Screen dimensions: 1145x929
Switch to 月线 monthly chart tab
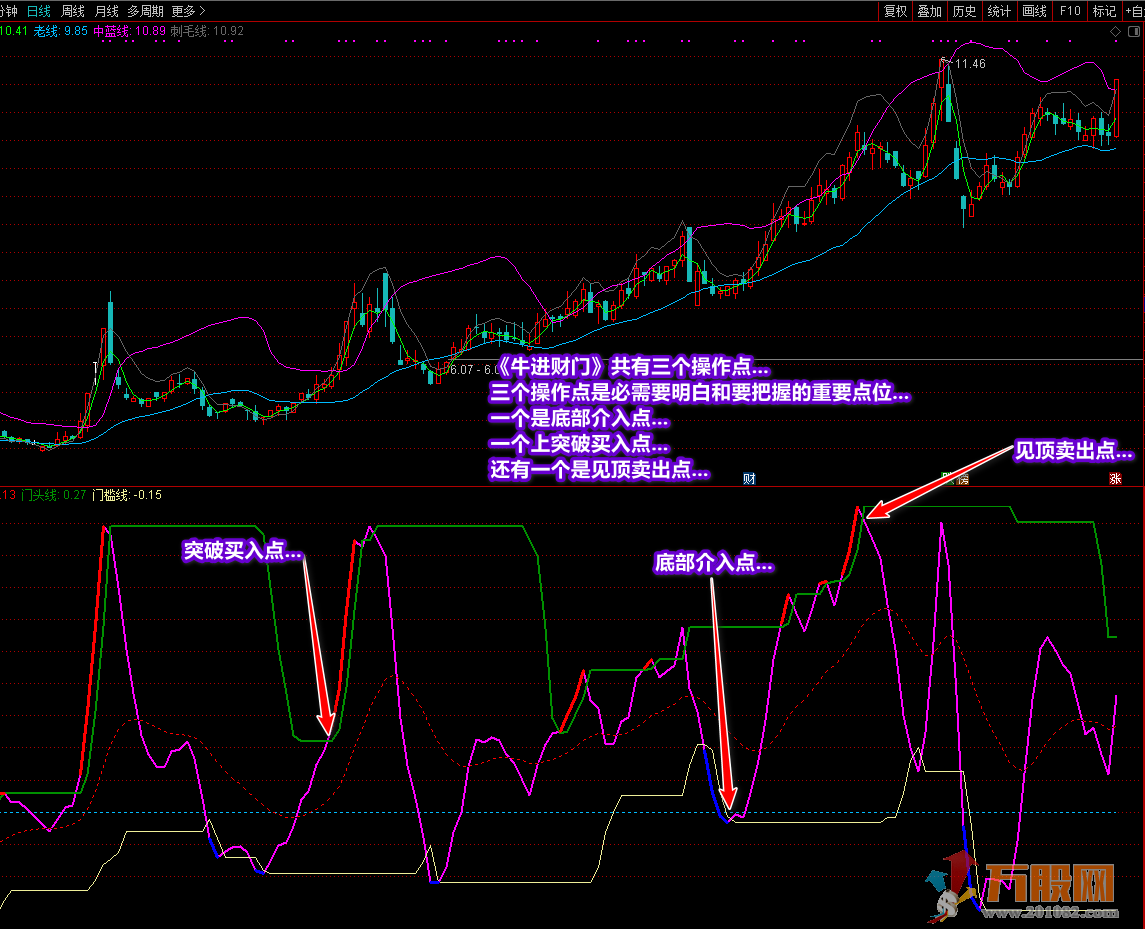(x=106, y=11)
